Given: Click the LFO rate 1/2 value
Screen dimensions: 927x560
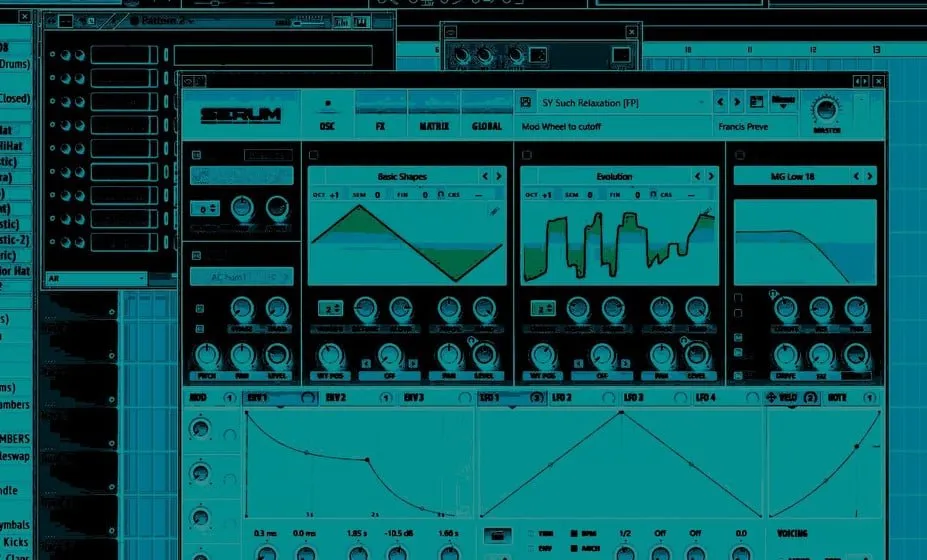Looking at the screenshot, I should 625,533.
